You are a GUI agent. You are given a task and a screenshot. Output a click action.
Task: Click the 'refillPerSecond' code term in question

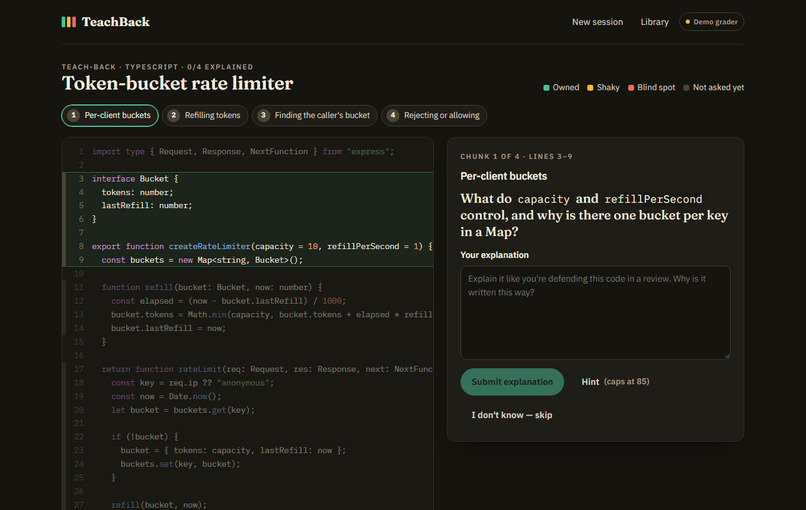tap(653, 199)
